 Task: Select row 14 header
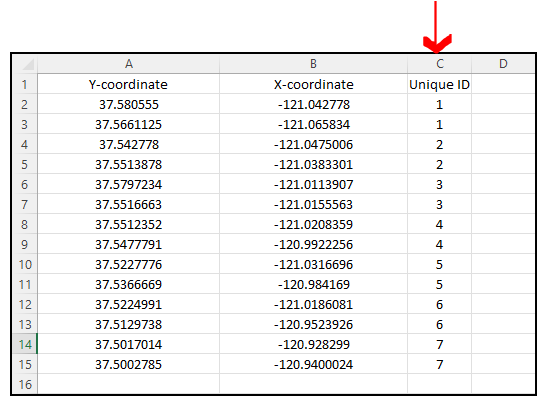point(25,344)
